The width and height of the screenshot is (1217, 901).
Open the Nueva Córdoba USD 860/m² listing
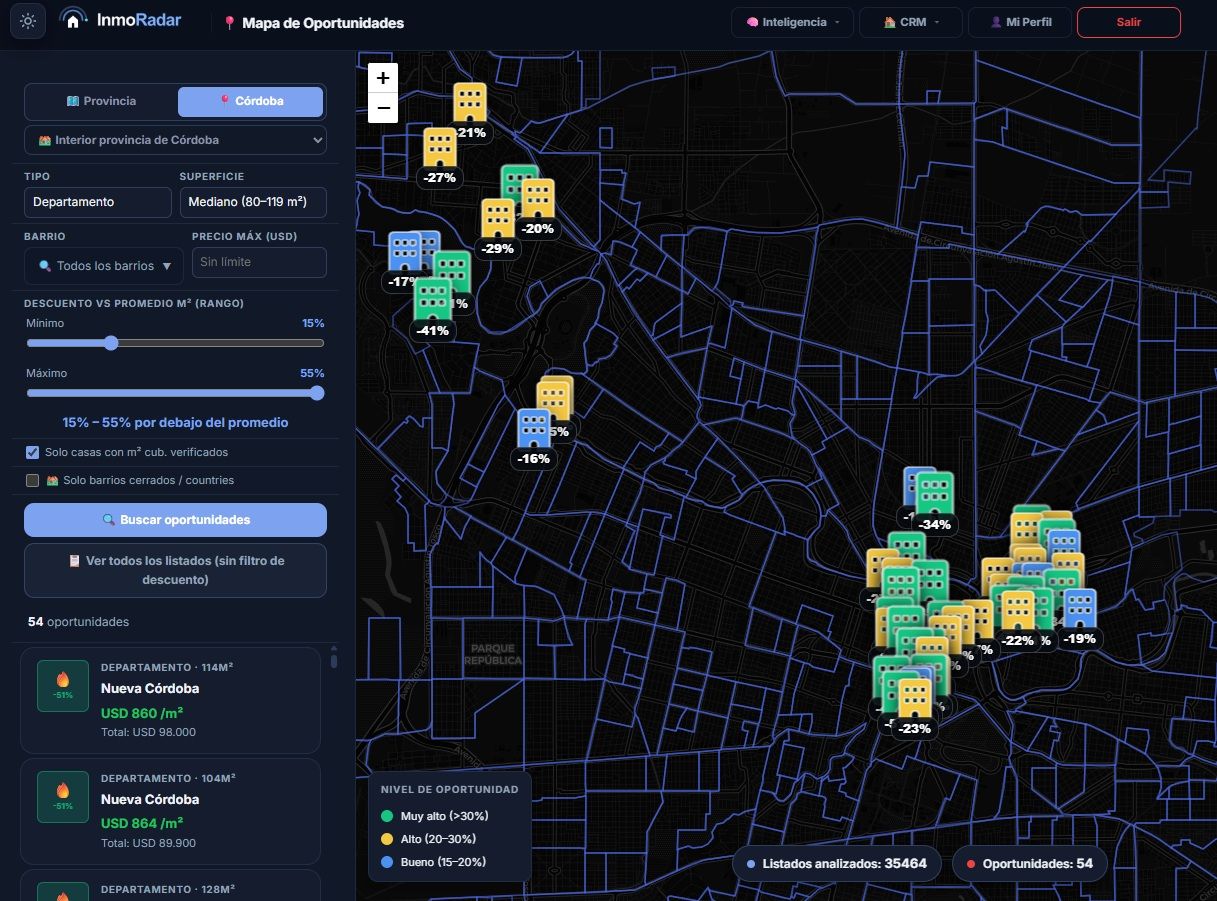170,700
